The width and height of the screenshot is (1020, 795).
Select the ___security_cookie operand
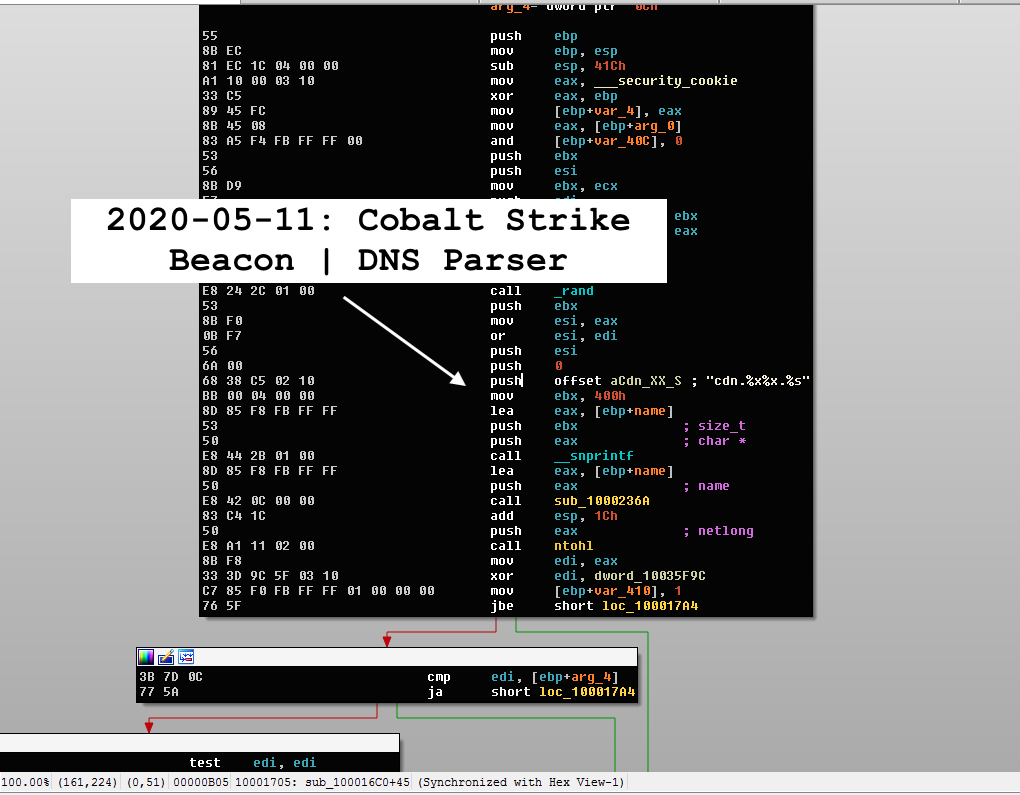point(665,81)
